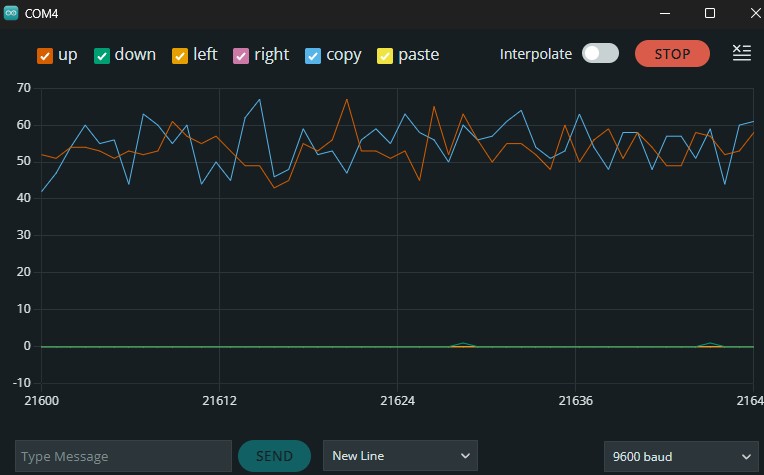Click the Type Message input field
The width and height of the screenshot is (764, 475).
coord(123,456)
